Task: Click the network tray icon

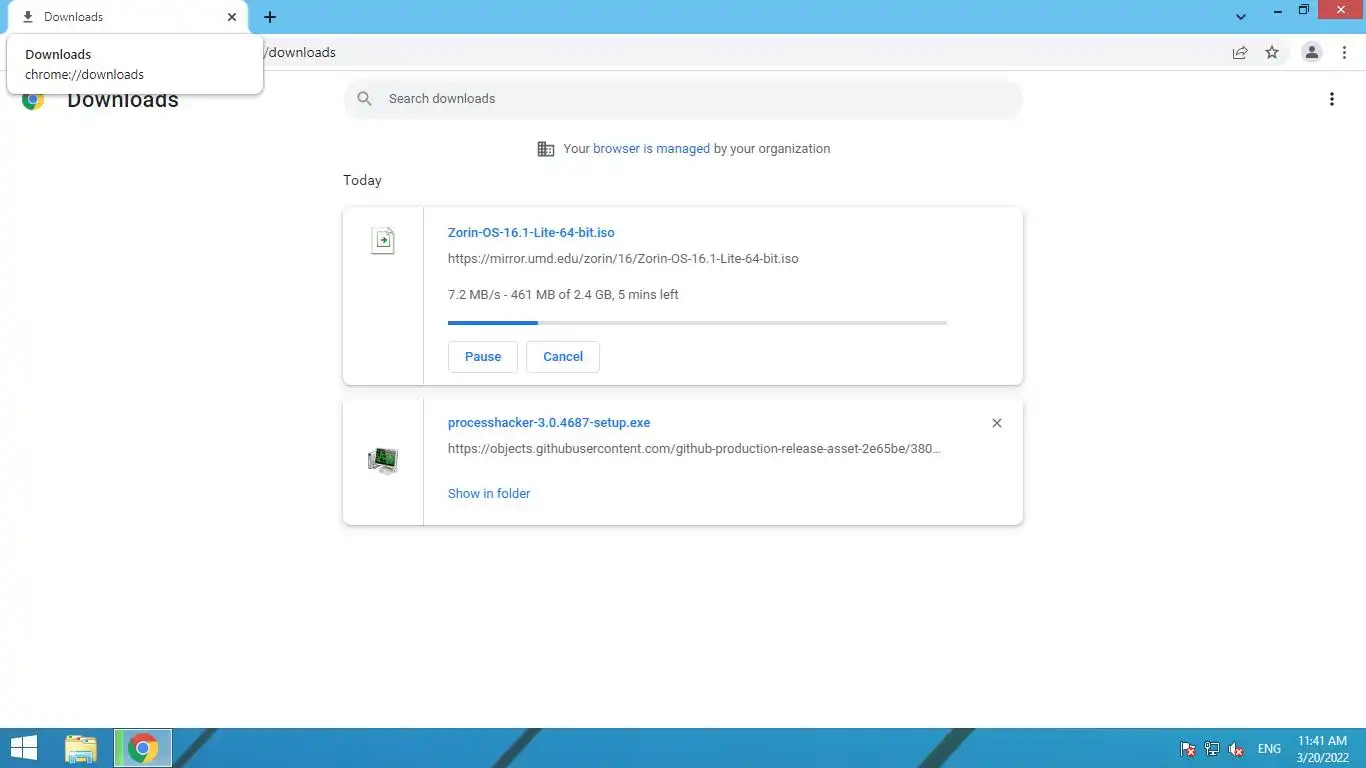Action: (x=1212, y=749)
